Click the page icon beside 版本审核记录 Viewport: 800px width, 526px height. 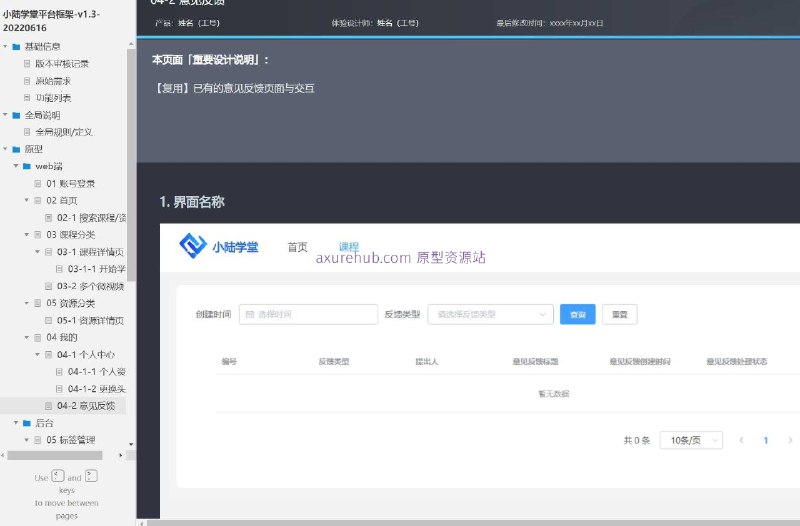[x=27, y=64]
